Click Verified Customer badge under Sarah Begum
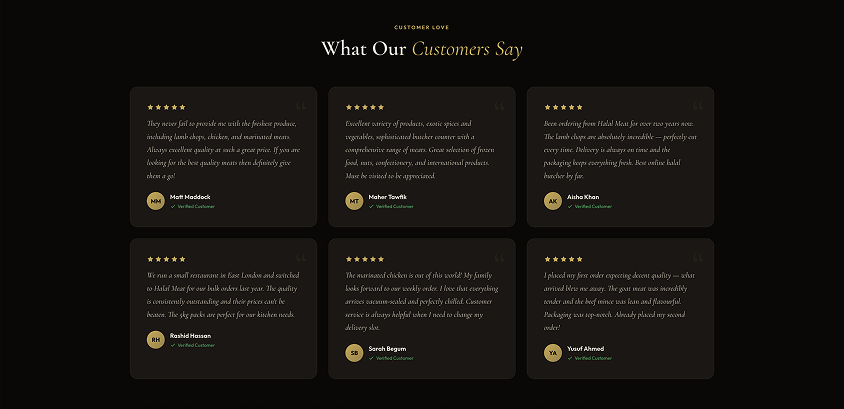 [393, 357]
